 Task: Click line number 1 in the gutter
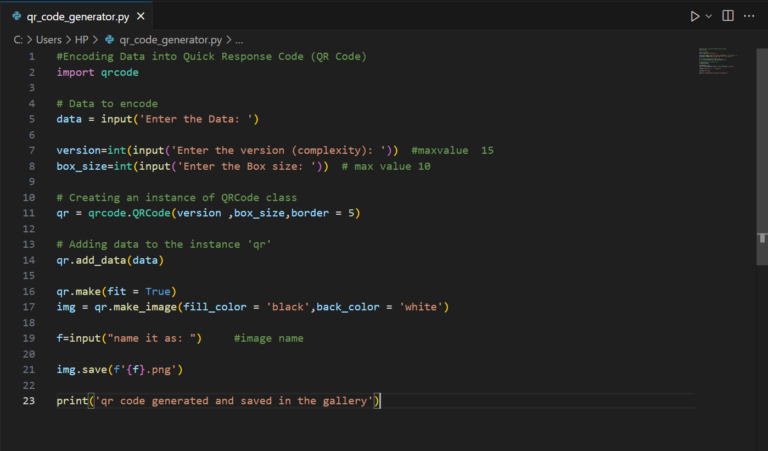(32, 56)
